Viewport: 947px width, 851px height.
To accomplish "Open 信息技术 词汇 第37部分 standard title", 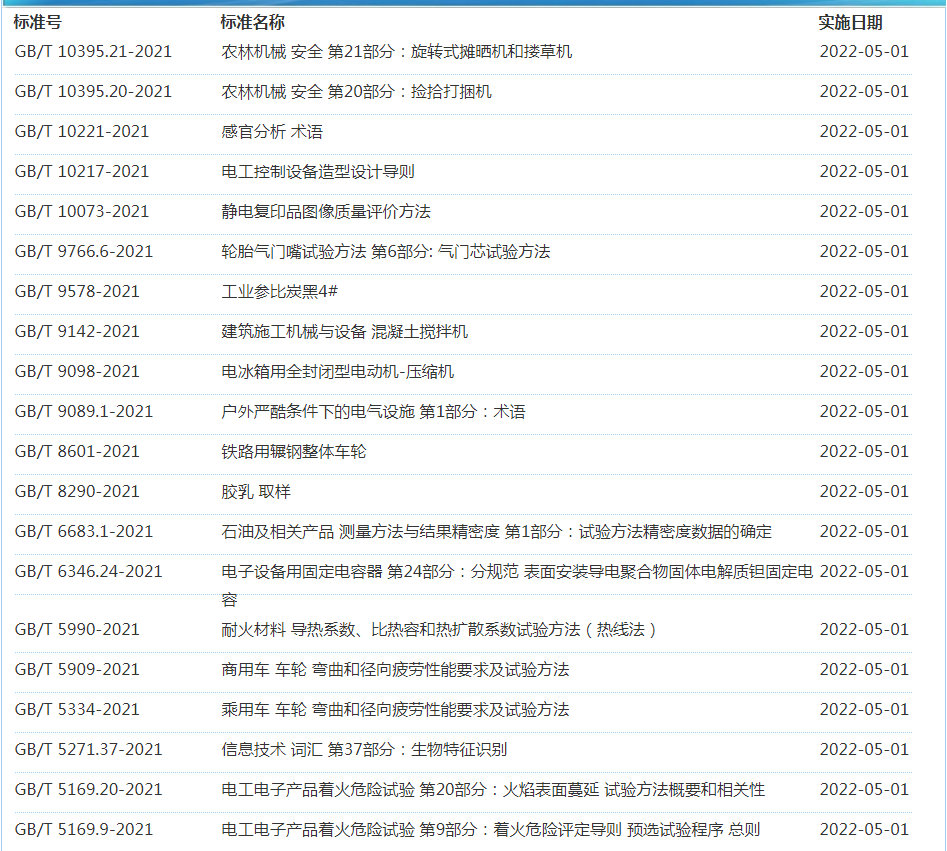I will (364, 749).
